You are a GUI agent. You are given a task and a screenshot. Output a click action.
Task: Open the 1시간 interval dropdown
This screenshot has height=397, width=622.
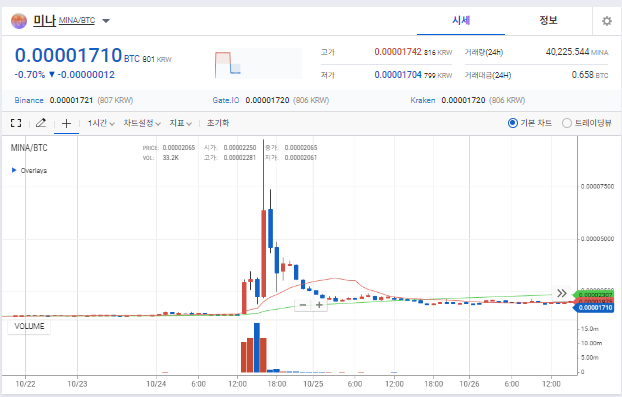[101, 123]
